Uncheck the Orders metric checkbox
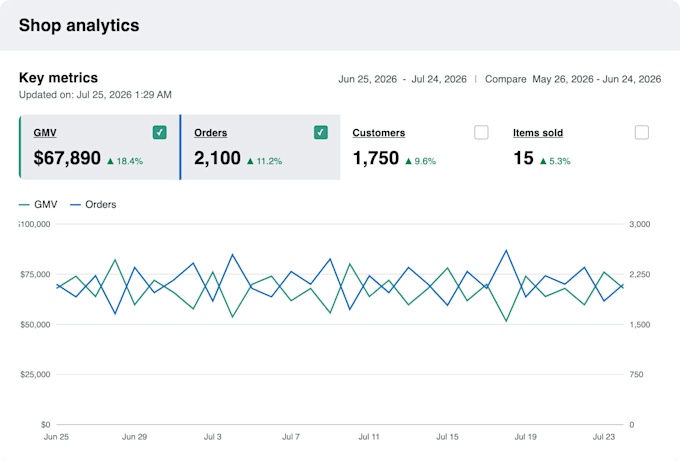Viewport: 680px width, 461px height. click(x=320, y=132)
